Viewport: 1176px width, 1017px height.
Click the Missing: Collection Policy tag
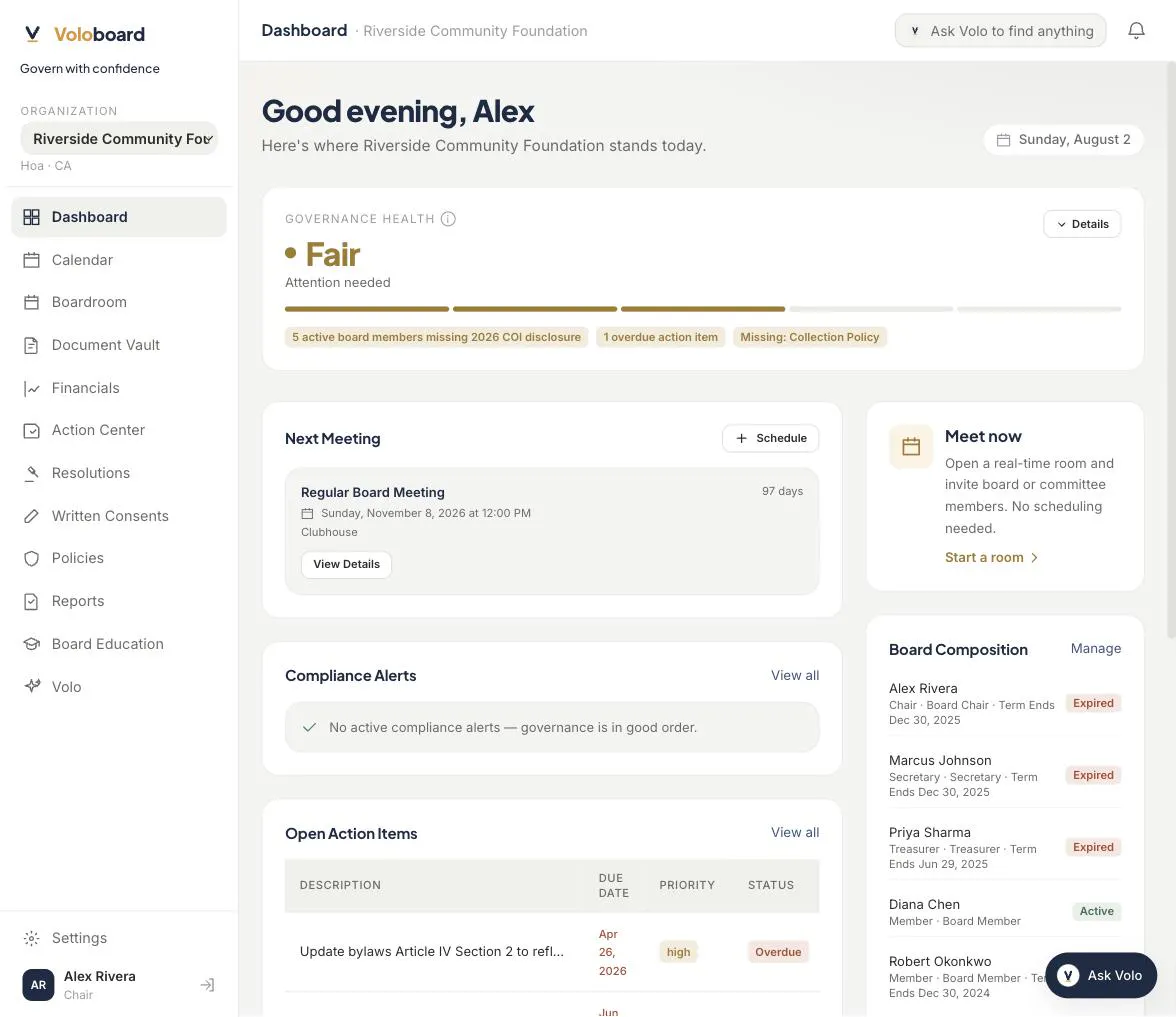click(x=809, y=338)
